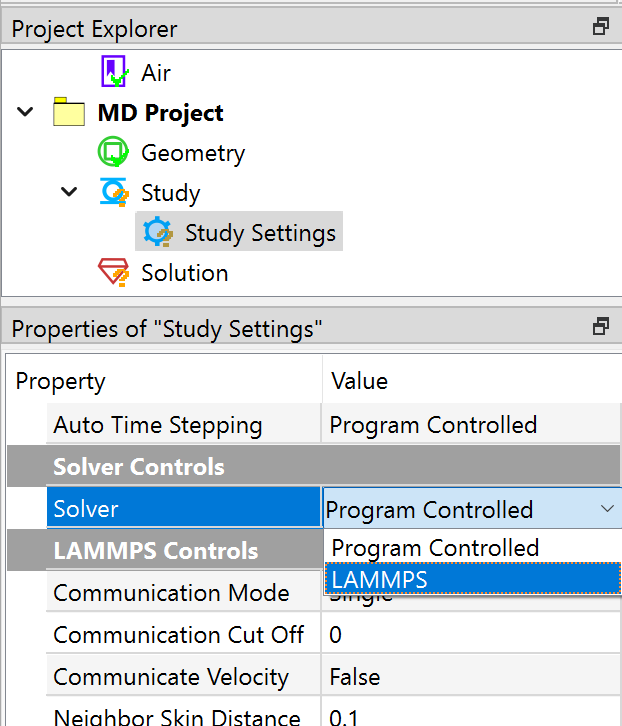Click the Air item icon

pyautogui.click(x=115, y=73)
